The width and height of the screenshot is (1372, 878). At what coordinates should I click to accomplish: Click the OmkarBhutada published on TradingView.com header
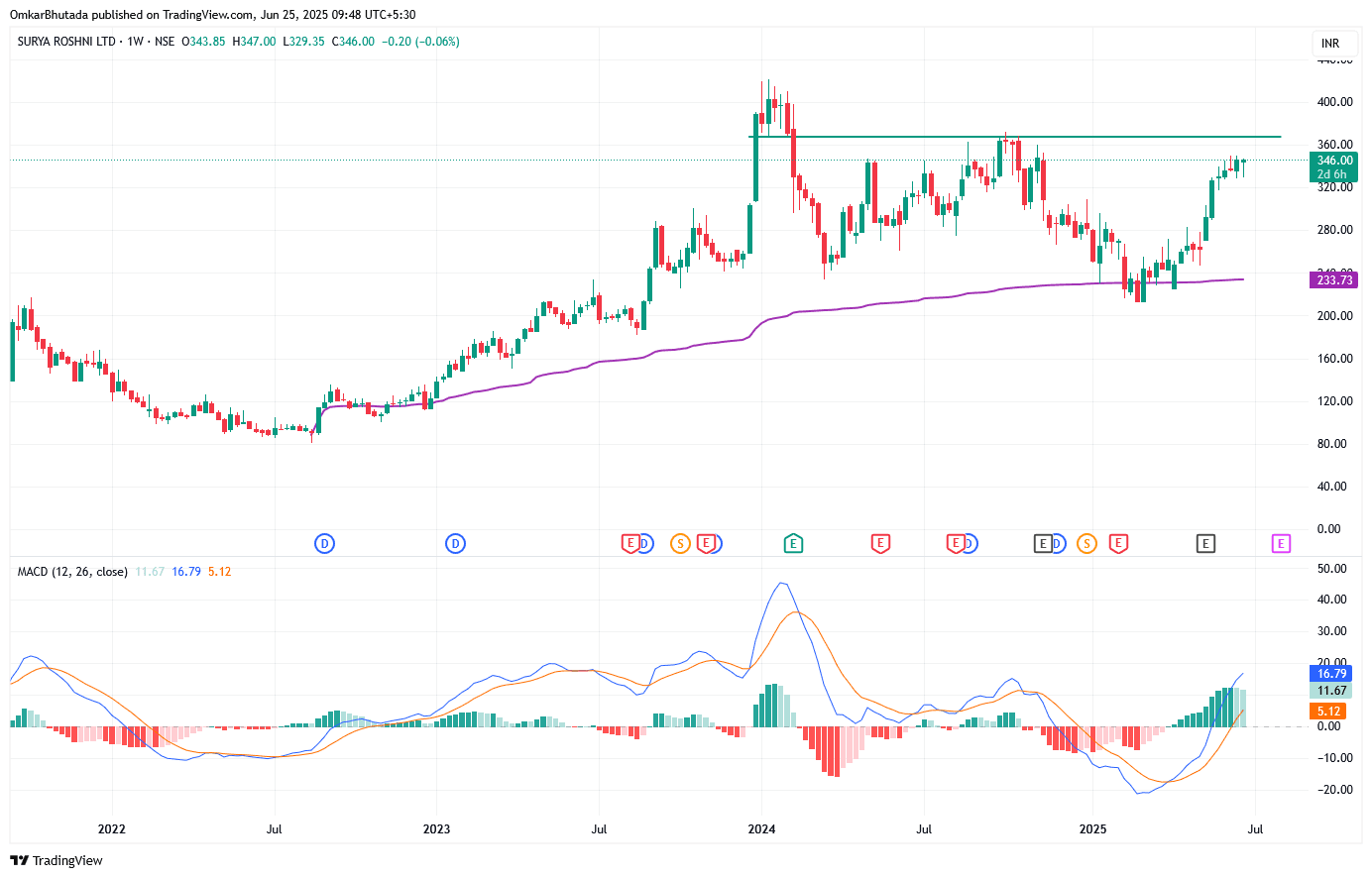point(213,15)
